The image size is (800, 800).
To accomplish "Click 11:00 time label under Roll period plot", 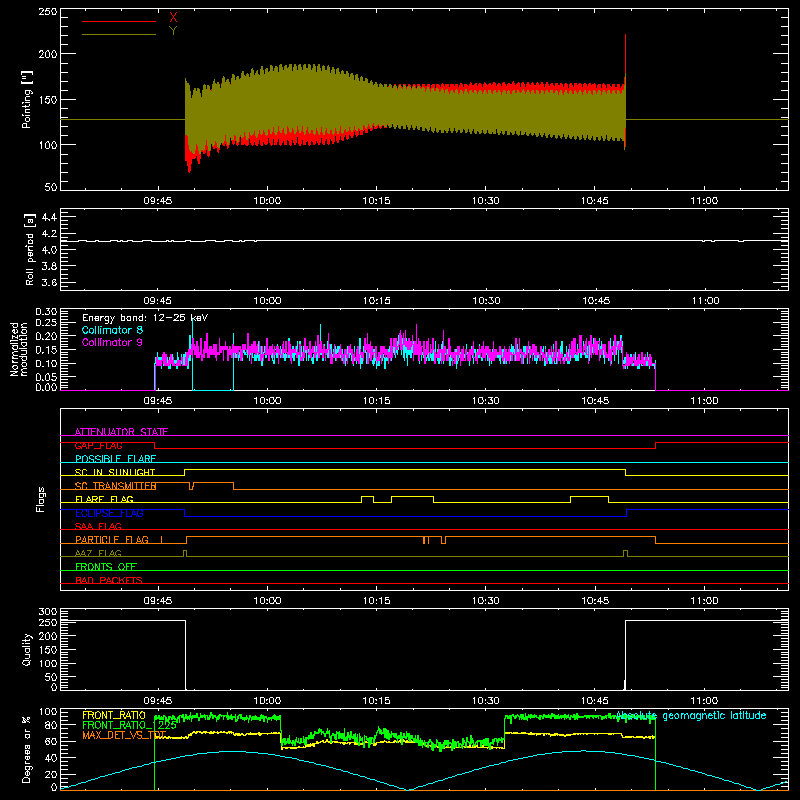I will point(706,301).
